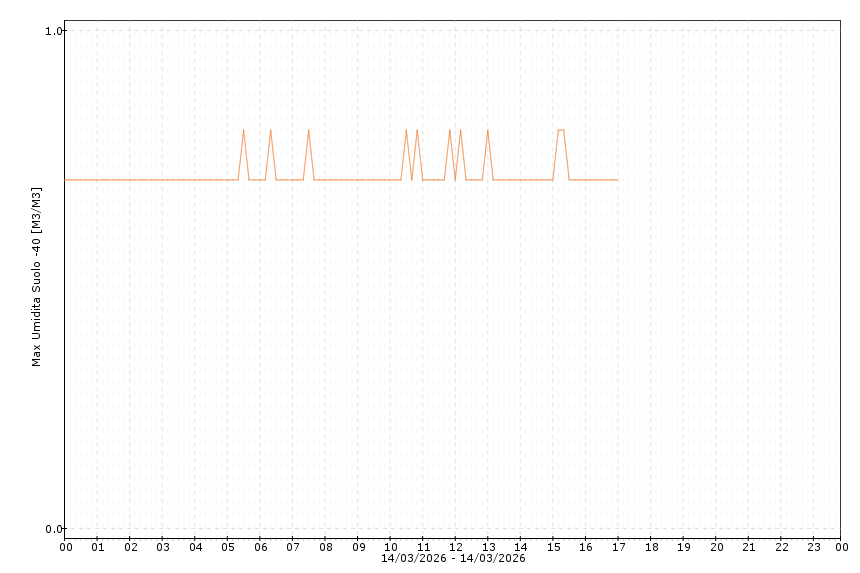The image size is (860, 573).
Task: Select hour 05 on the x-axis
Action: [228, 547]
